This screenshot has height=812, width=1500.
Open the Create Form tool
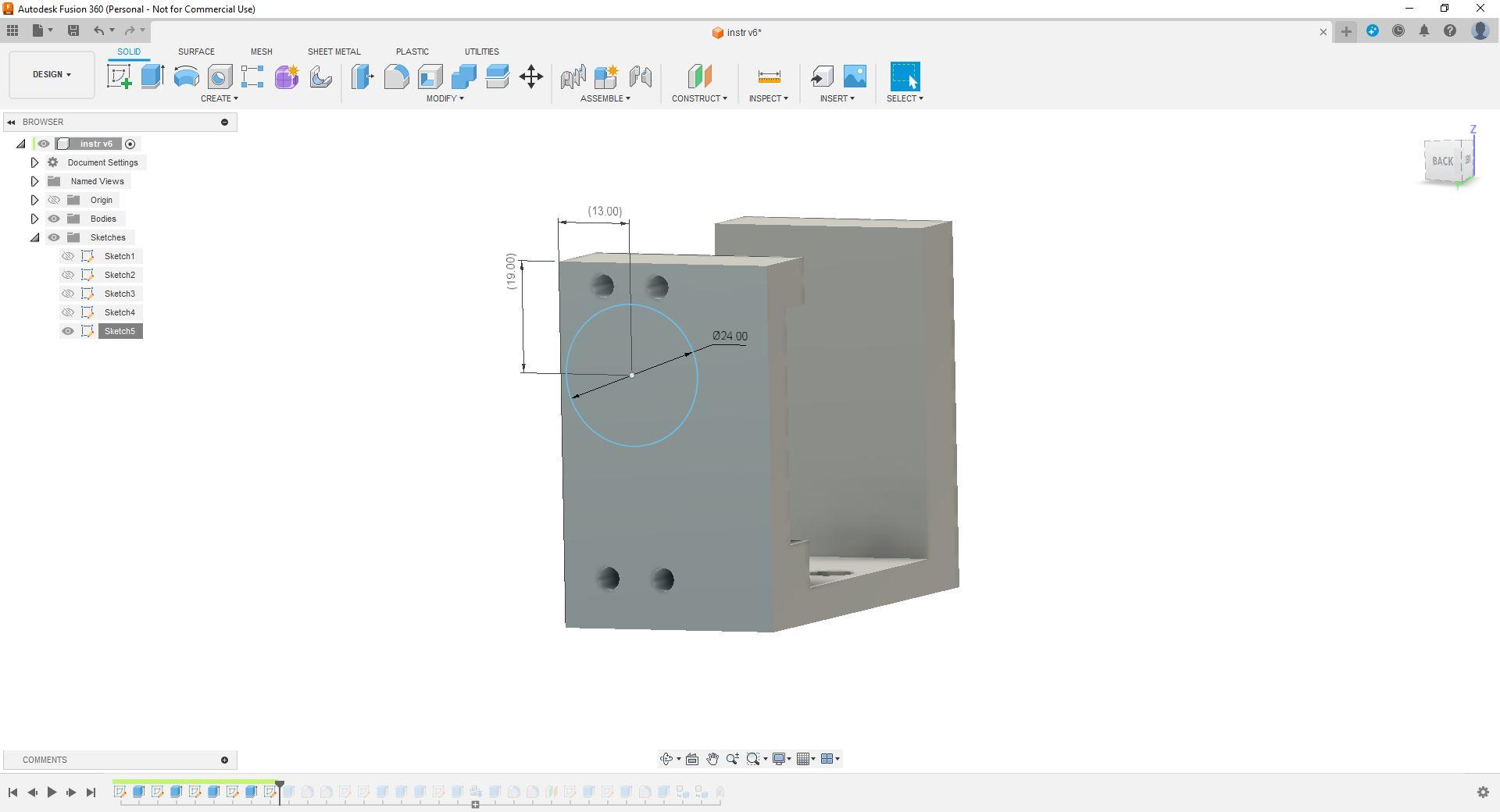point(287,77)
